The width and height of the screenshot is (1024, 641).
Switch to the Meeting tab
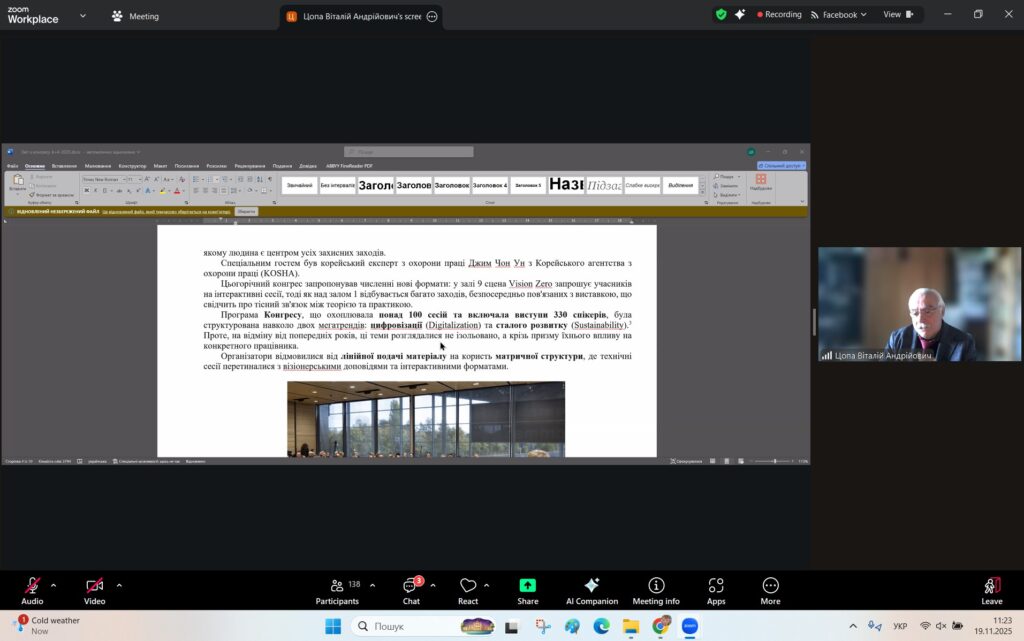135,16
